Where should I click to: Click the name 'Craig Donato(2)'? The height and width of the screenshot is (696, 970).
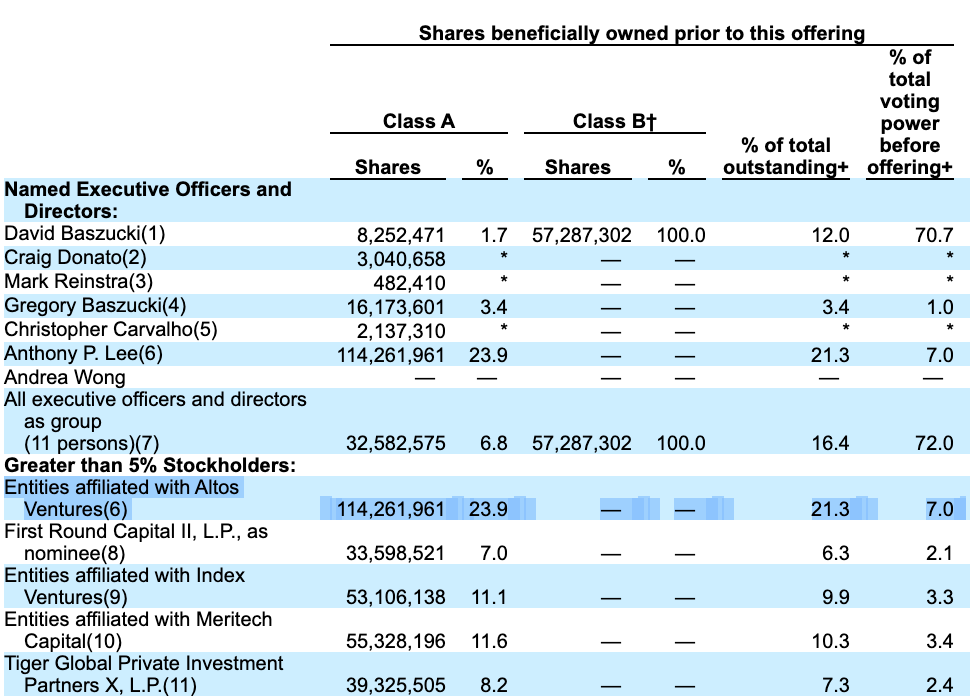pyautogui.click(x=75, y=257)
